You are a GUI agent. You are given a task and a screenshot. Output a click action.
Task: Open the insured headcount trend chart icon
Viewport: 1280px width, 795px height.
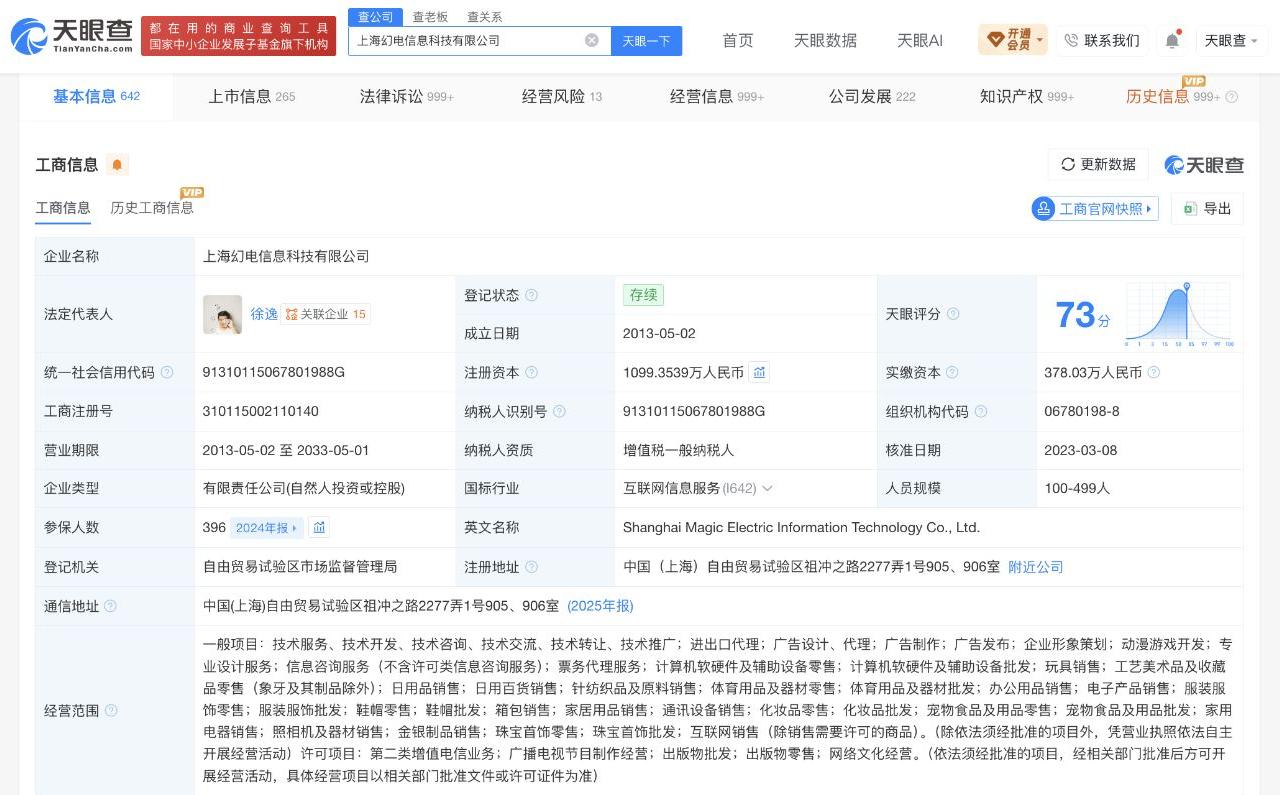coord(319,527)
